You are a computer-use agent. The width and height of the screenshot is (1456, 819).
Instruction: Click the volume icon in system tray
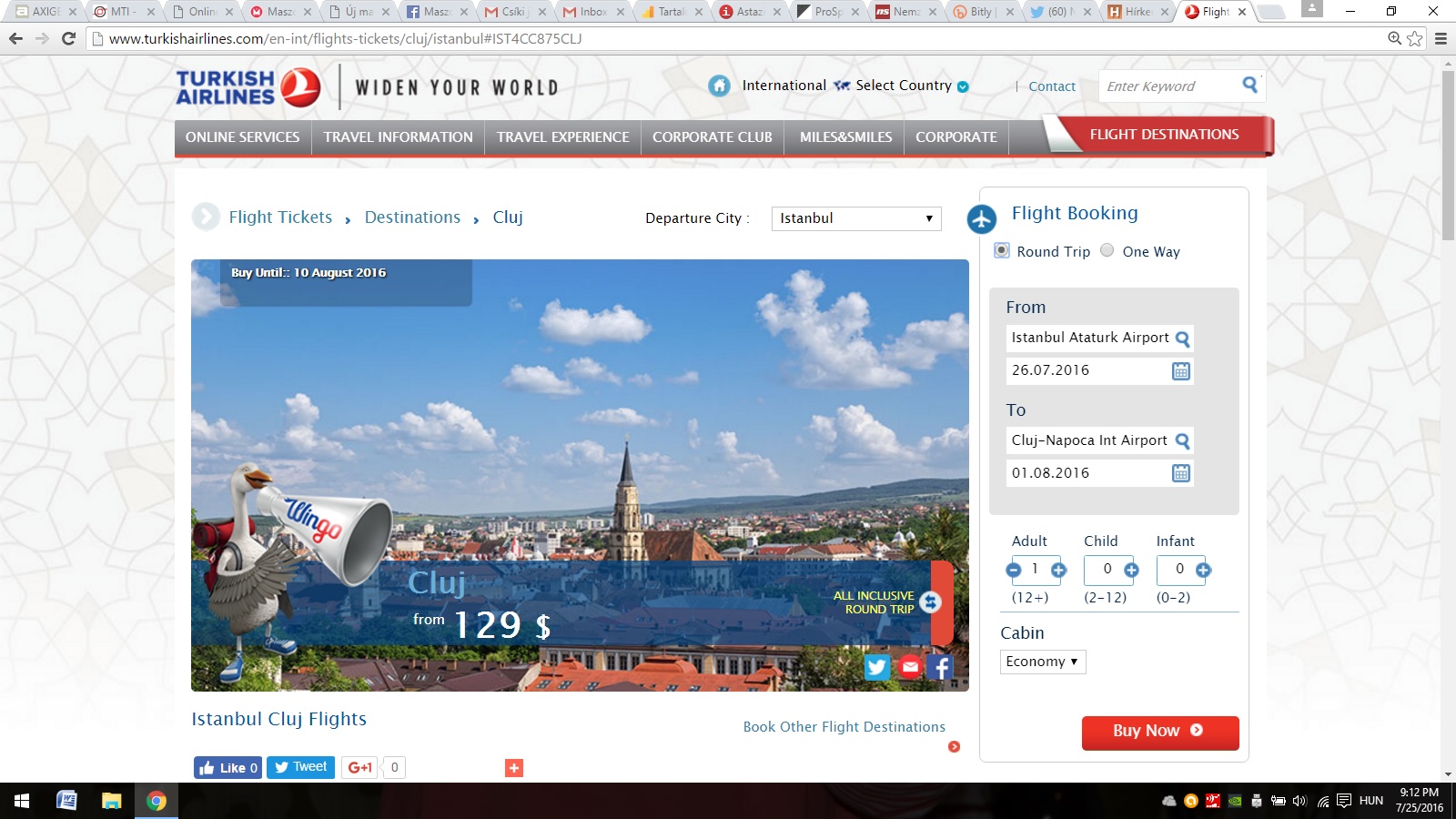1299,801
